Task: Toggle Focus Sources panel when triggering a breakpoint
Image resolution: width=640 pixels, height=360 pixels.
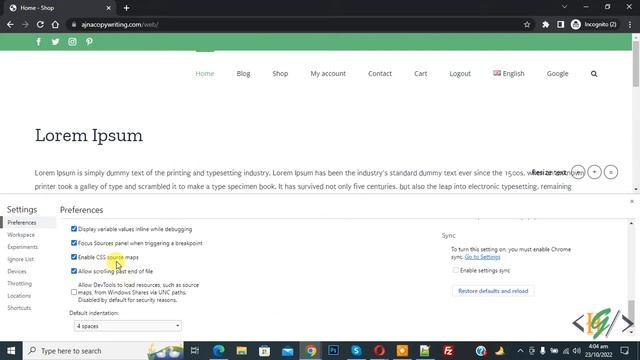Action: point(74,243)
